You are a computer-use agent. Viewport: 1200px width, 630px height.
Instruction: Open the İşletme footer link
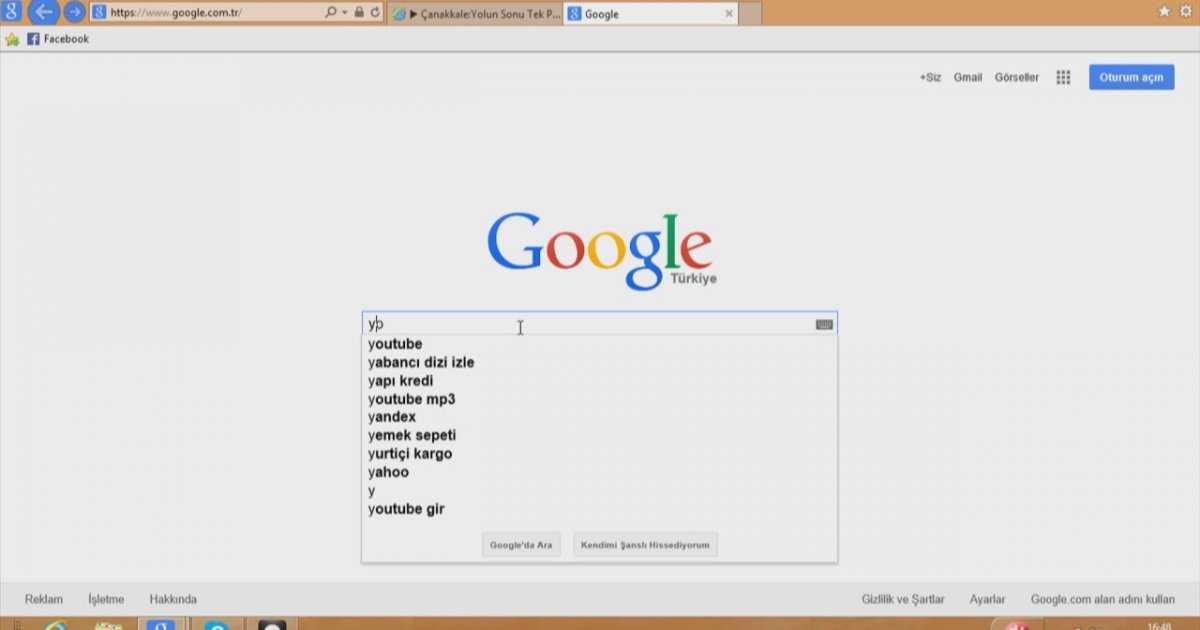pos(106,599)
